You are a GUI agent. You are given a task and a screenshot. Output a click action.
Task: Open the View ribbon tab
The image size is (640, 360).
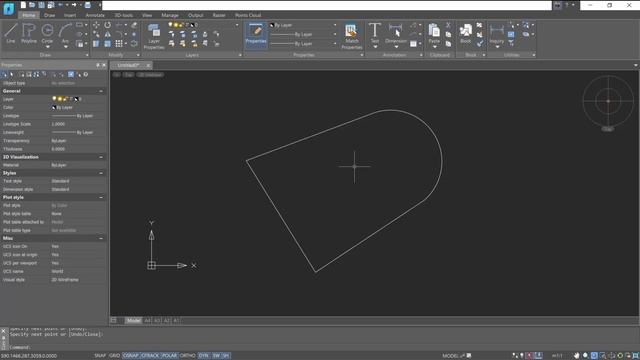tap(147, 15)
